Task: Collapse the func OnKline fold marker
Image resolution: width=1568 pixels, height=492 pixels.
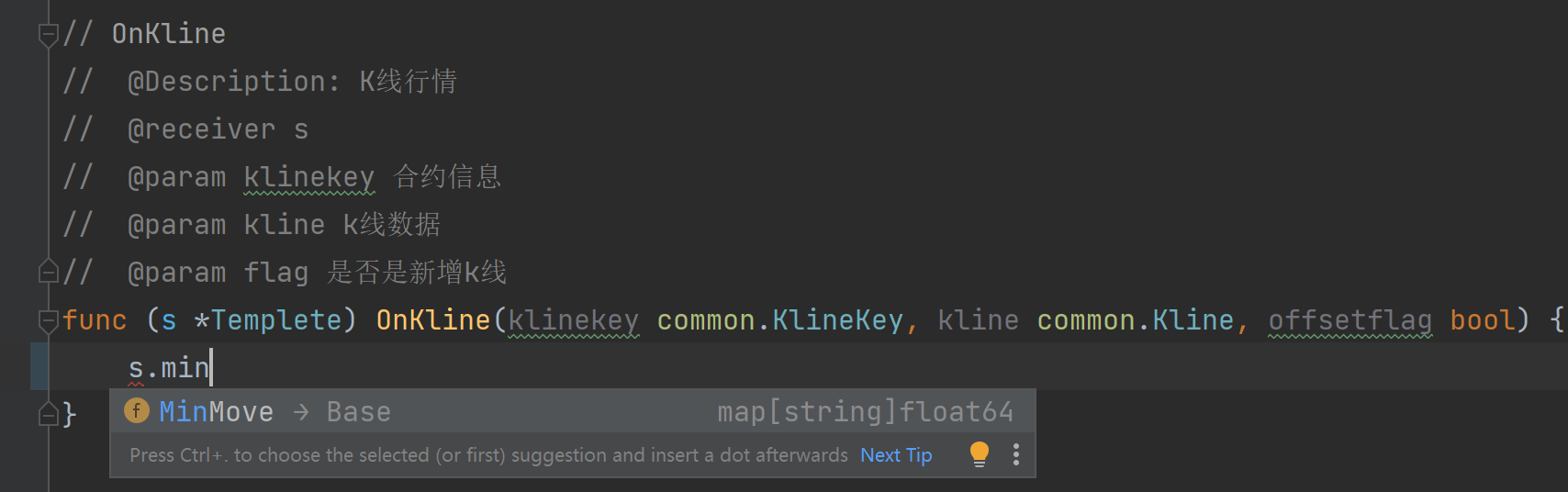Action: [x=48, y=320]
